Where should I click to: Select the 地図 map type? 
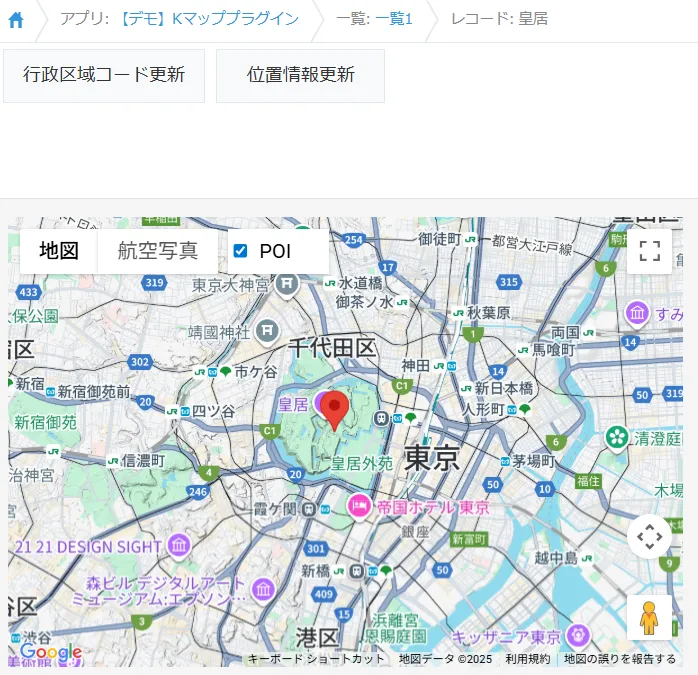tap(59, 251)
